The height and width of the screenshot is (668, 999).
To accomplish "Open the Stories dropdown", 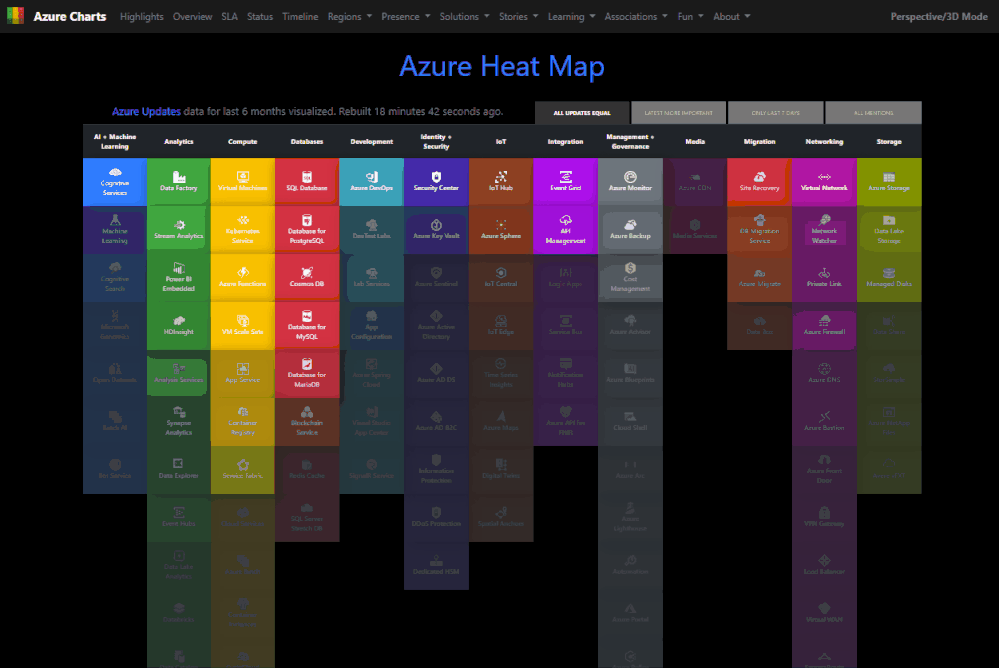I will 519,17.
